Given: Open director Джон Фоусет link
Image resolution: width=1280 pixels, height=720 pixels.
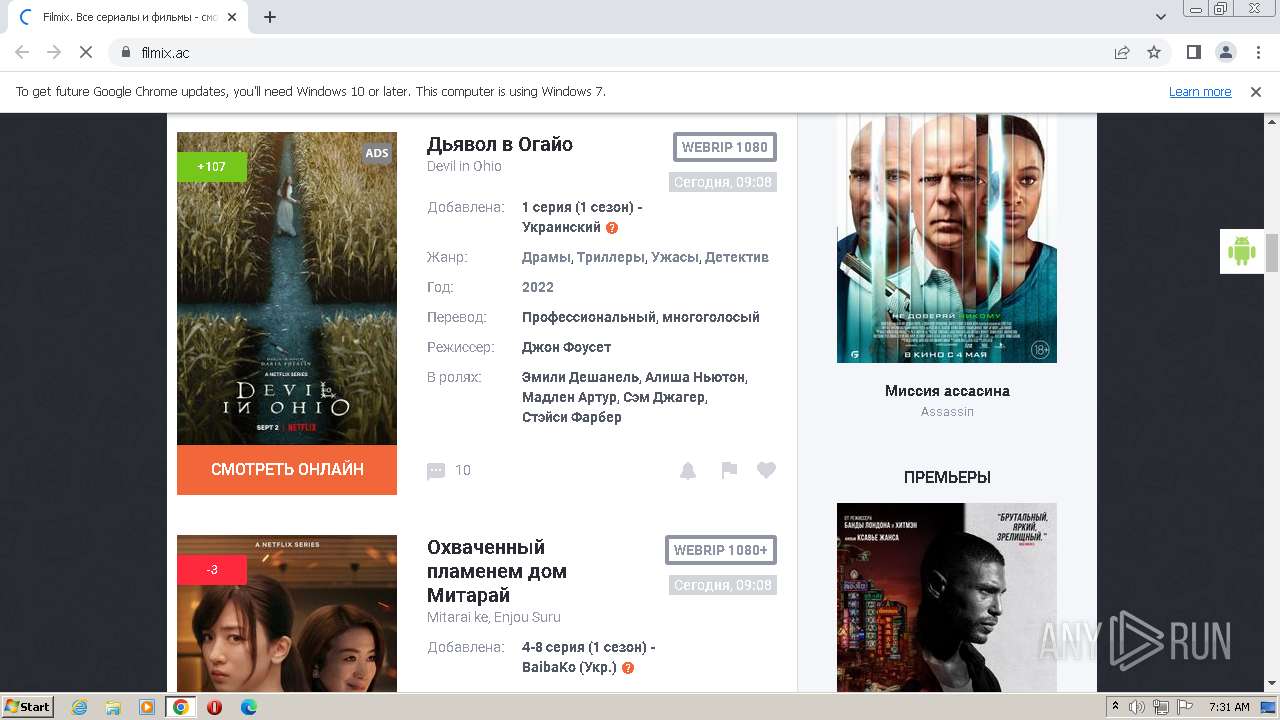Looking at the screenshot, I should tap(566, 347).
